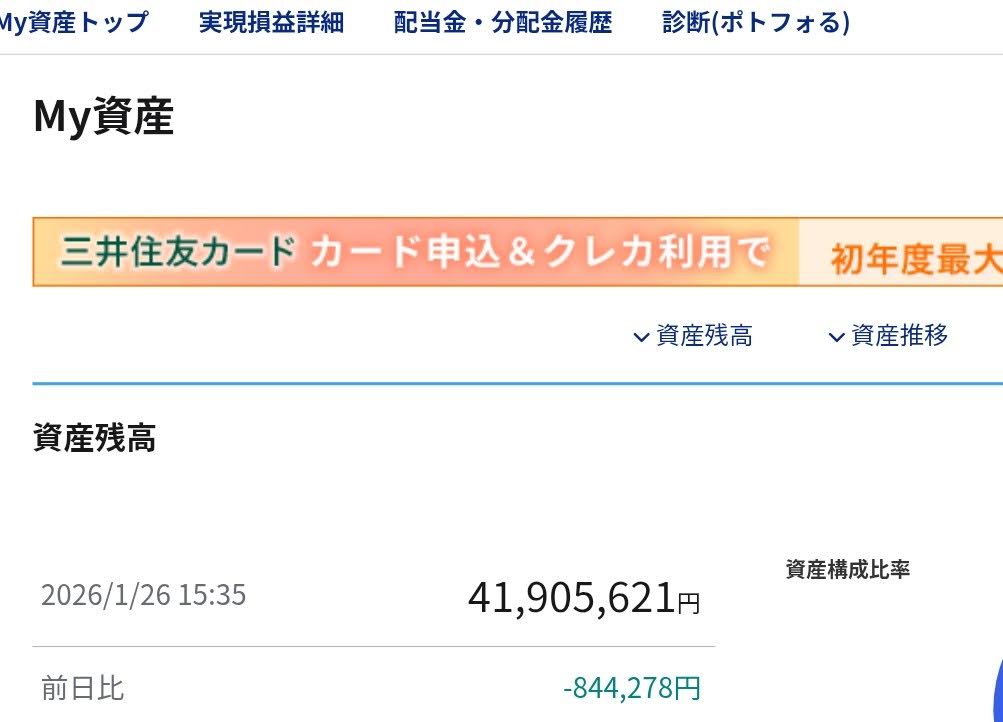Click the bold 資産残高 section heading
1003x722 pixels.
tap(94, 438)
